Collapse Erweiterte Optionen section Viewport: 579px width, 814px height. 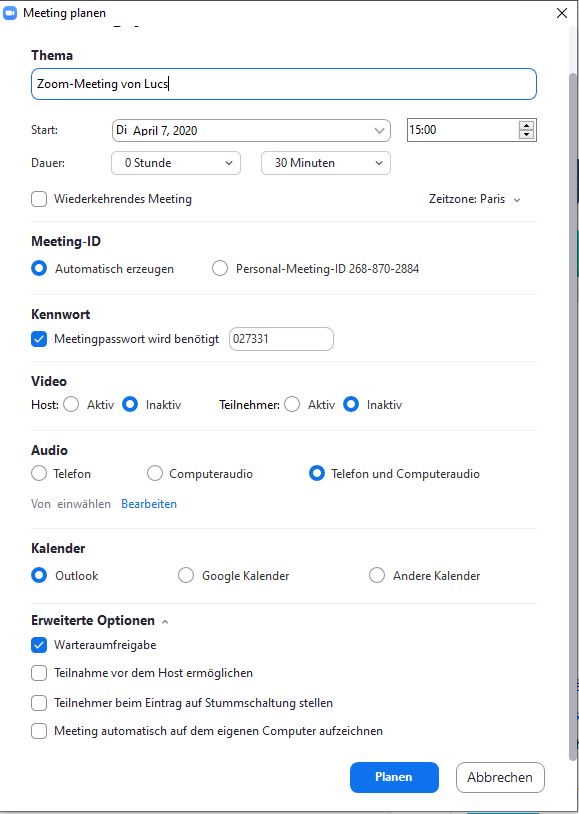pos(165,621)
